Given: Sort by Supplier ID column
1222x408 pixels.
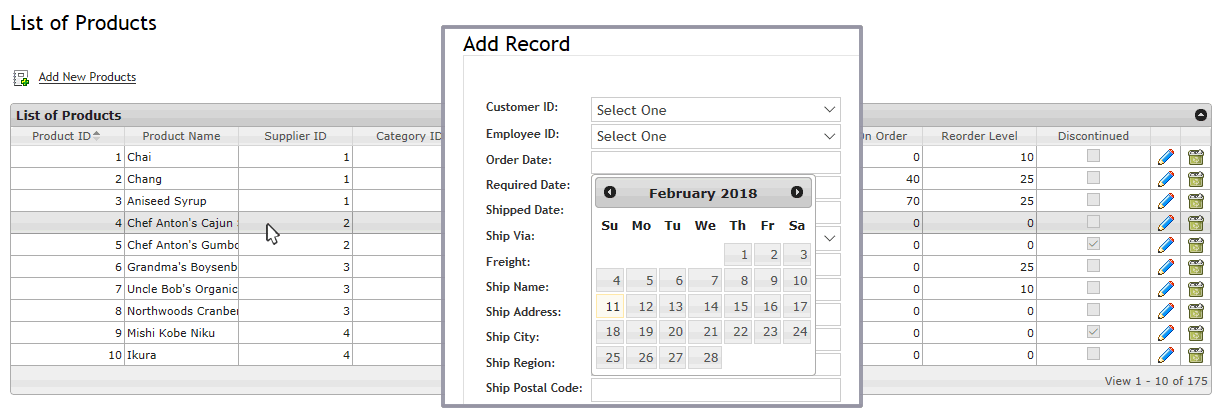Looking at the screenshot, I should (x=295, y=136).
